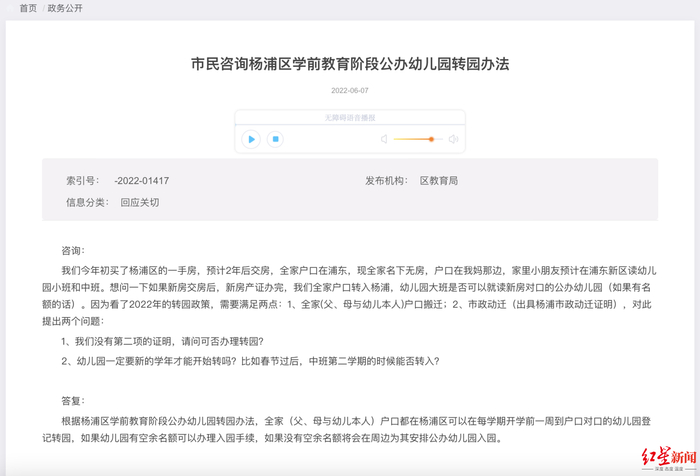
Task: Select the publishing agency 区教育局
Action: [x=439, y=181]
